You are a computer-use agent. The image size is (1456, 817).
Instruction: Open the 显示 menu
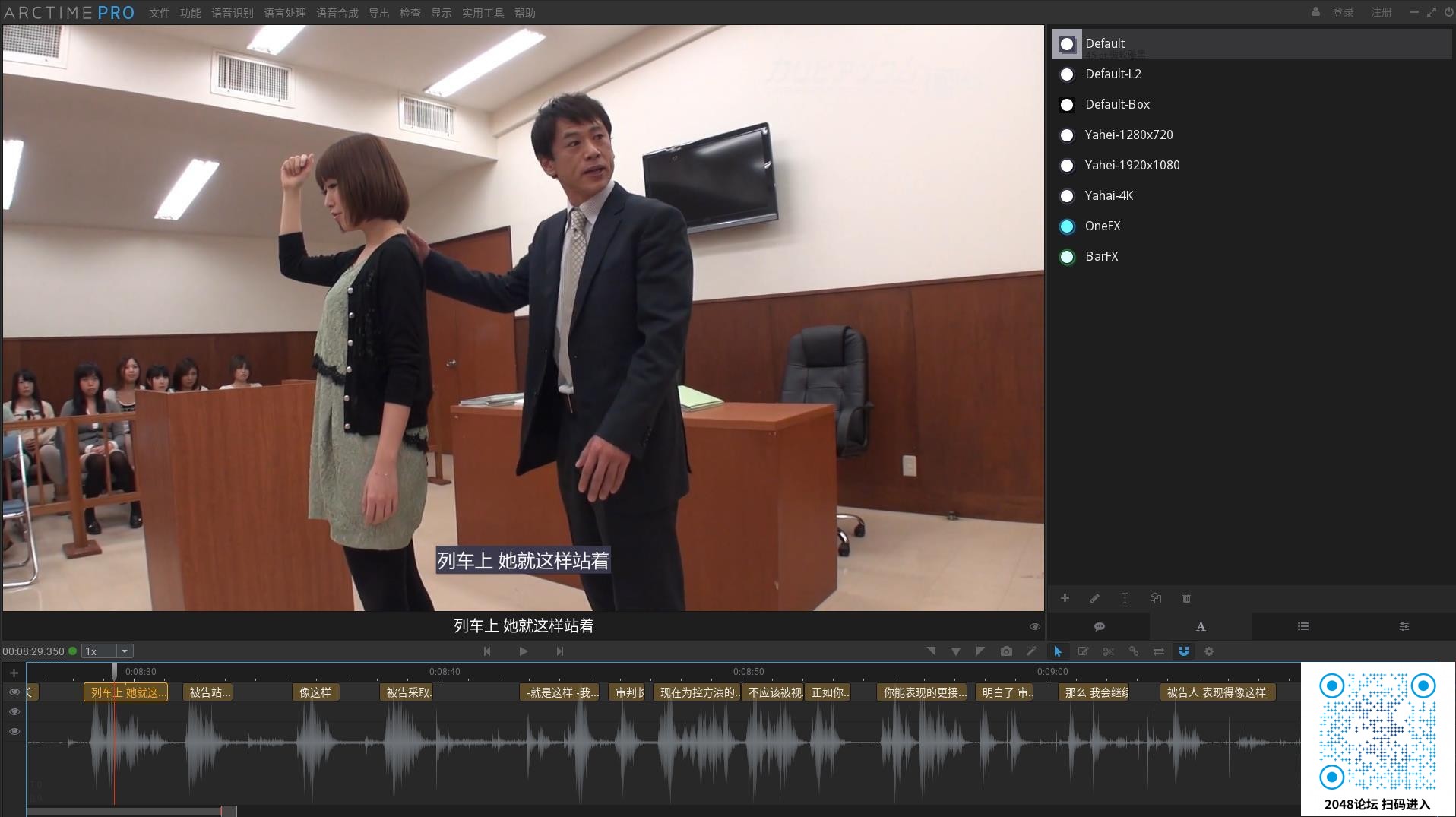pyautogui.click(x=442, y=13)
